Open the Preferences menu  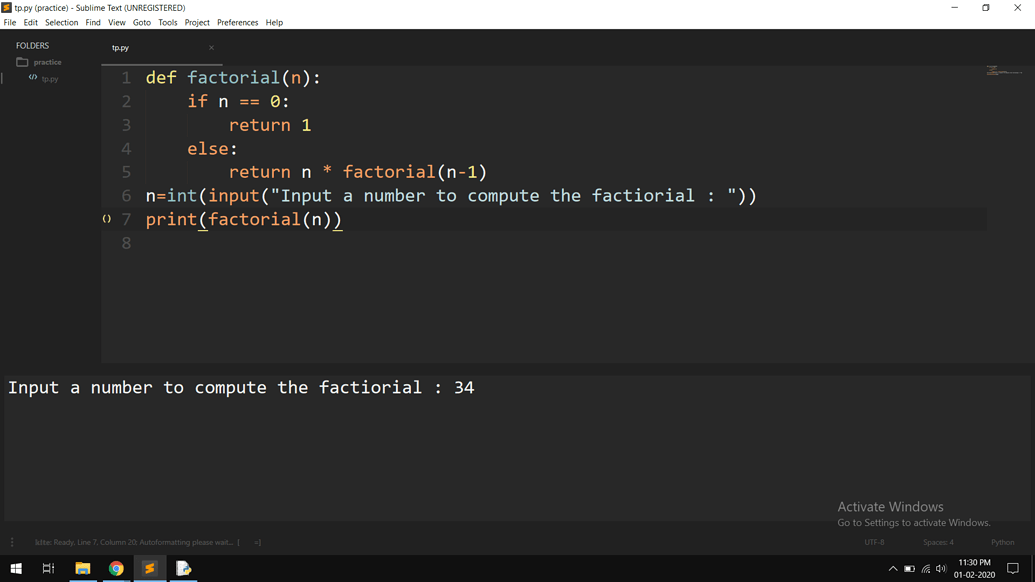click(x=238, y=22)
